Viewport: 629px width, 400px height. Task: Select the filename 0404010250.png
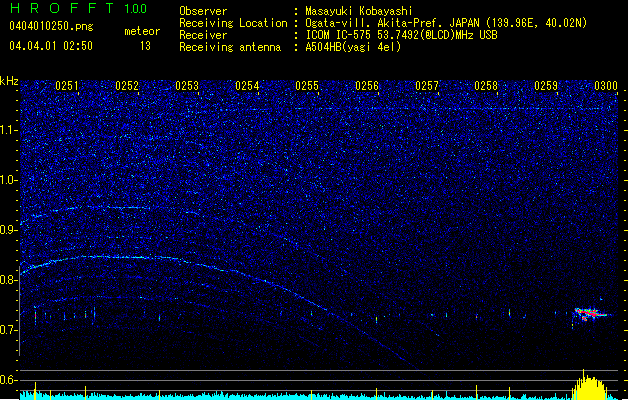(51, 26)
